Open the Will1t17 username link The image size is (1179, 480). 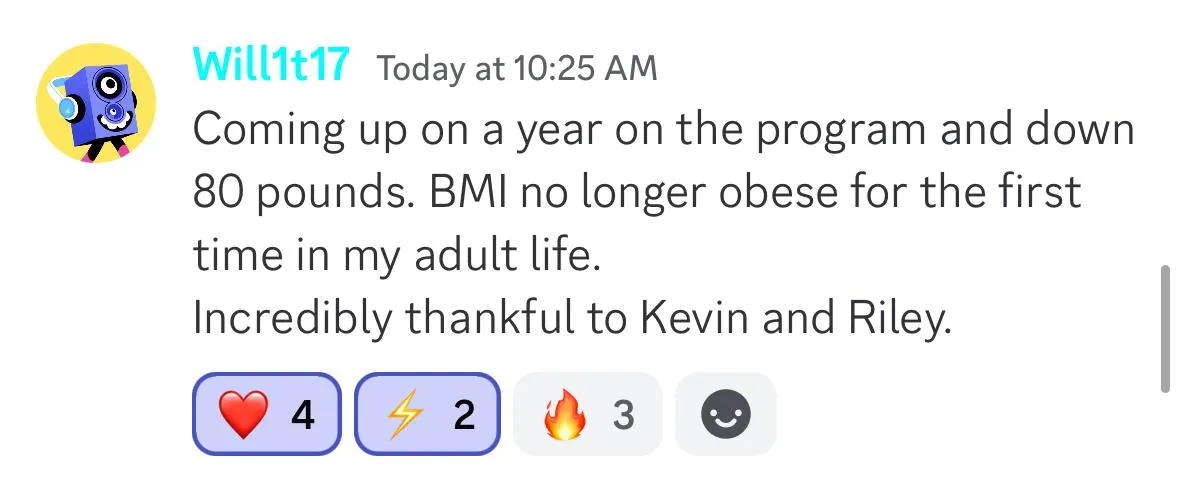tap(271, 65)
